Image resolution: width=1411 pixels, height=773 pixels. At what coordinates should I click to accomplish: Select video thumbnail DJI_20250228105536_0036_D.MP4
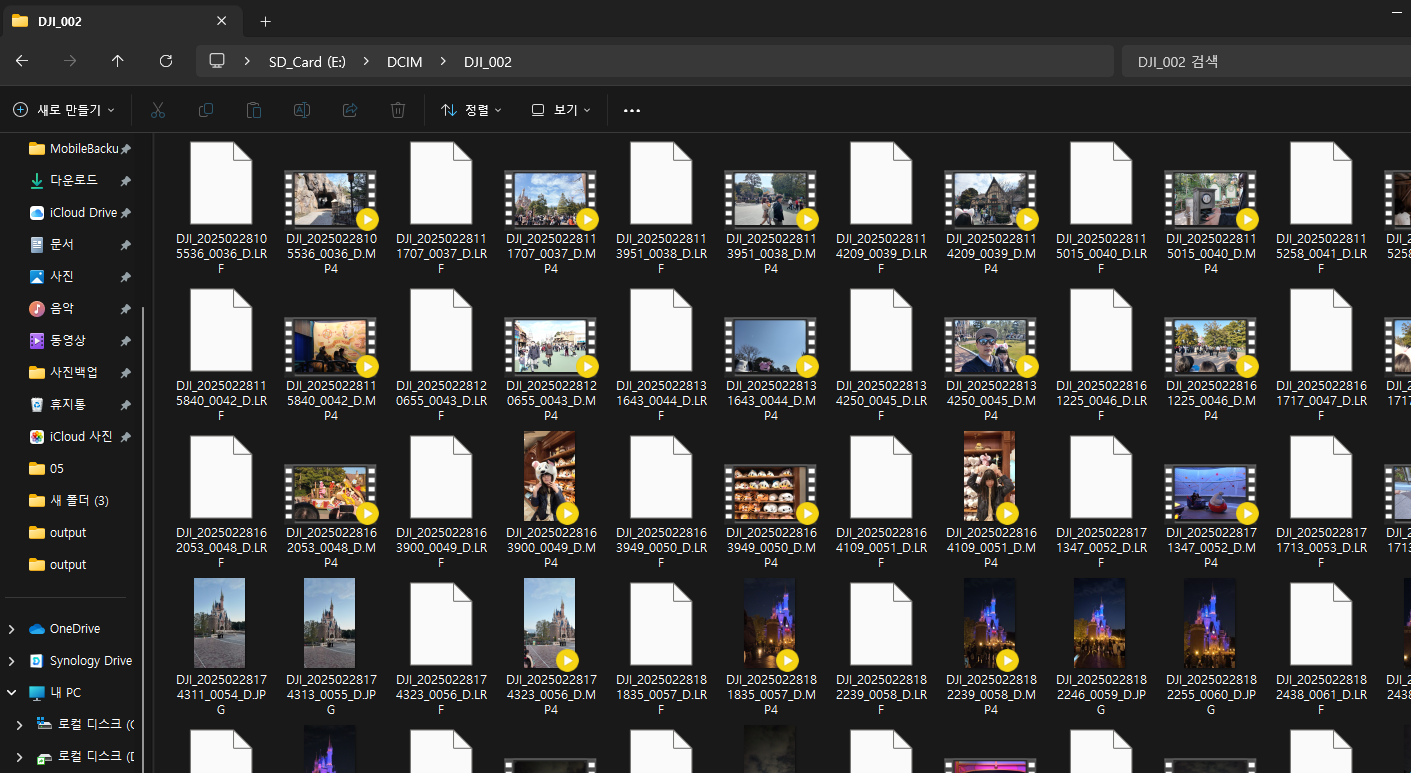tap(330, 200)
